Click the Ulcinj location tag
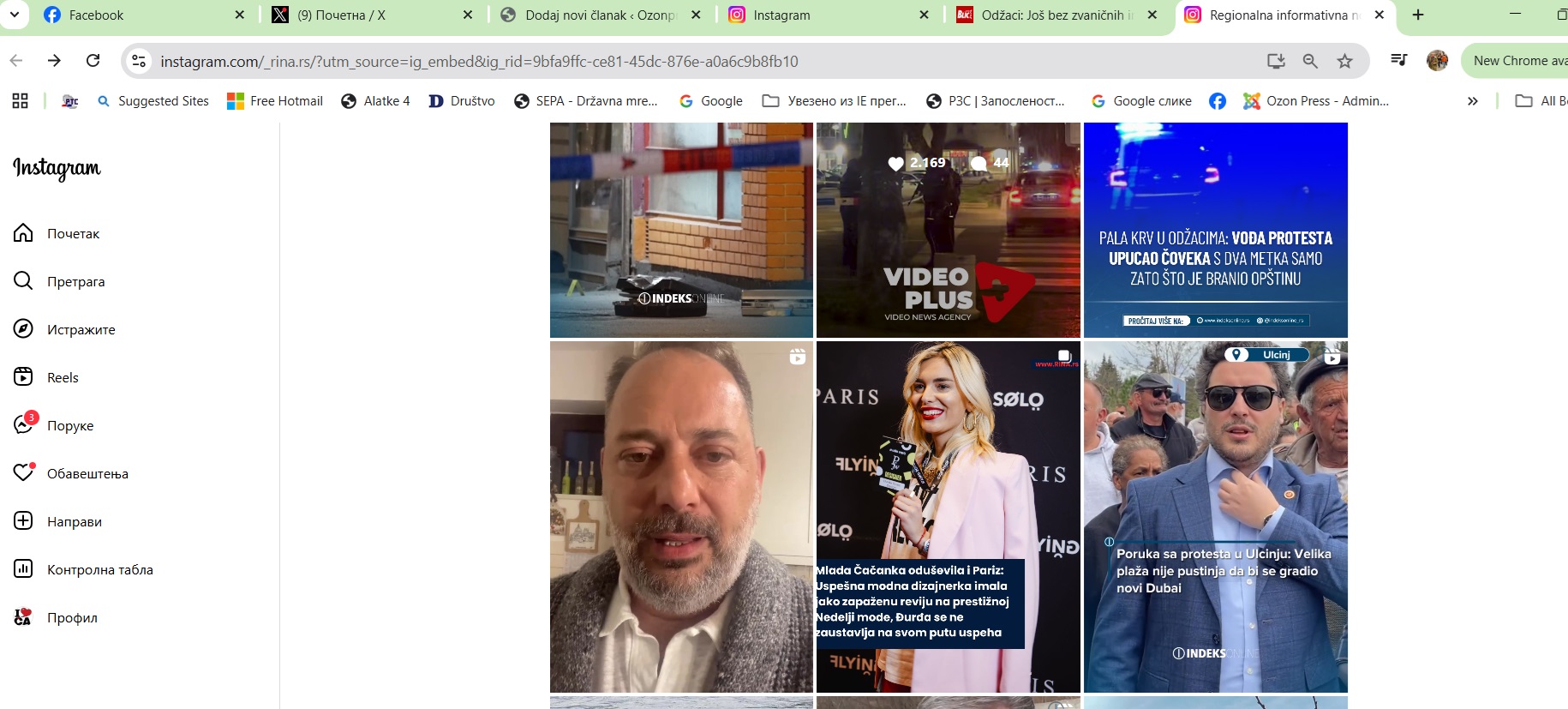 [1267, 354]
